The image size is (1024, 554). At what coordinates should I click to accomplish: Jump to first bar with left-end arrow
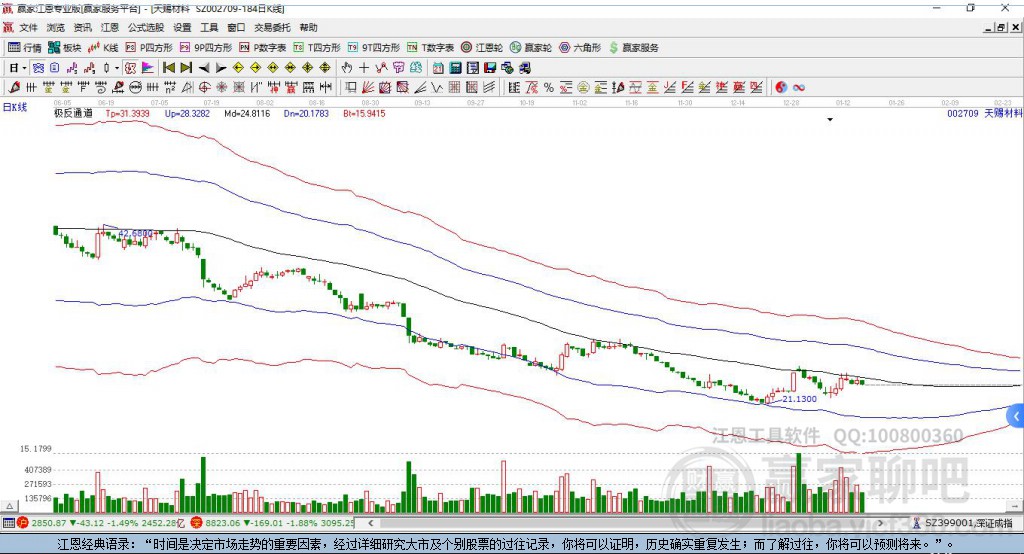pyautogui.click(x=169, y=68)
